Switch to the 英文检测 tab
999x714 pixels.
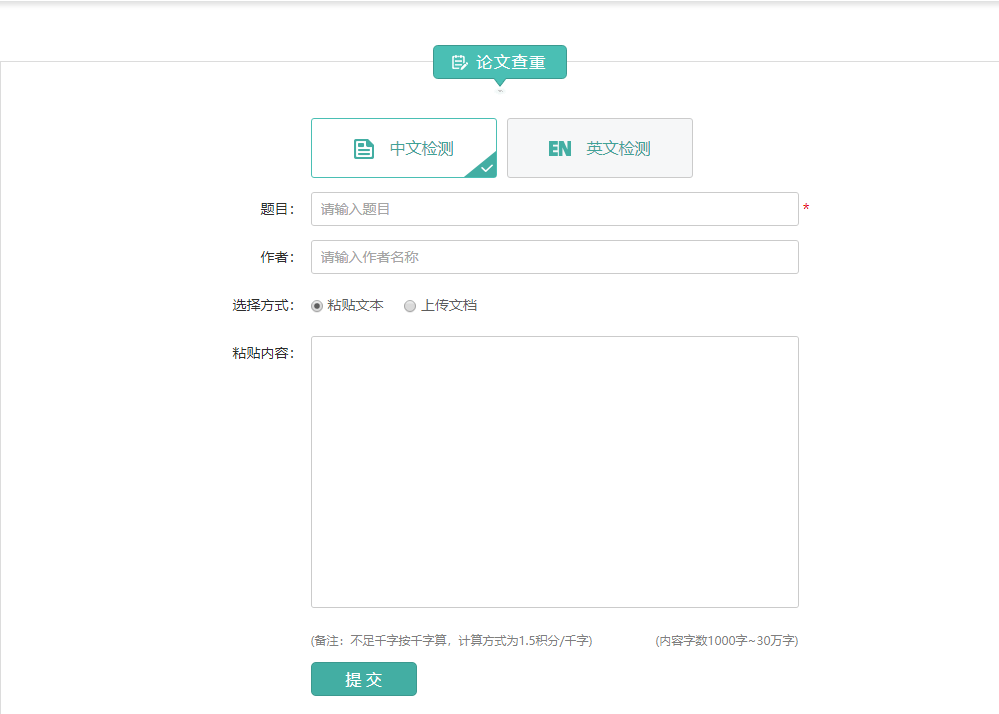(600, 148)
